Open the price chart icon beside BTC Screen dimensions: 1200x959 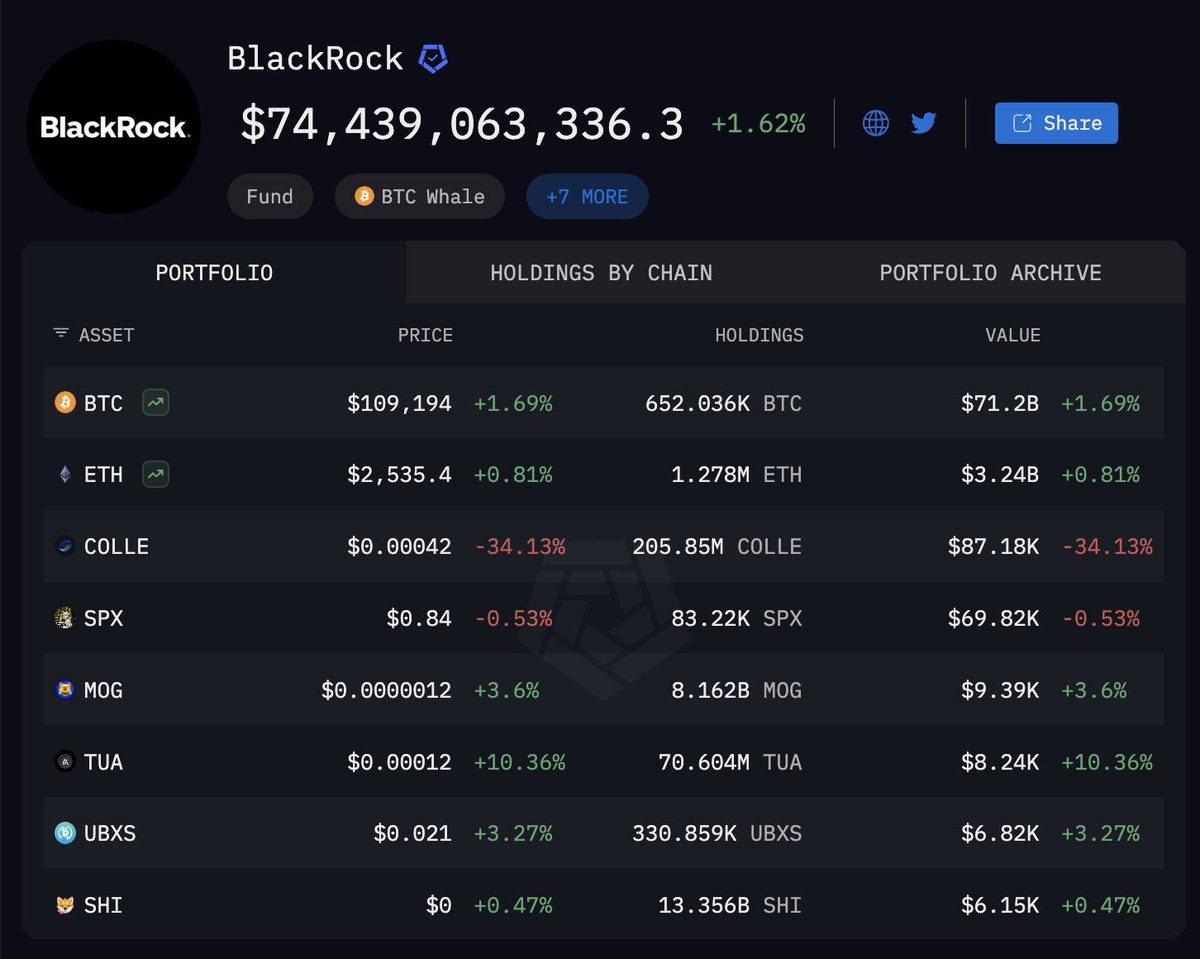point(153,403)
